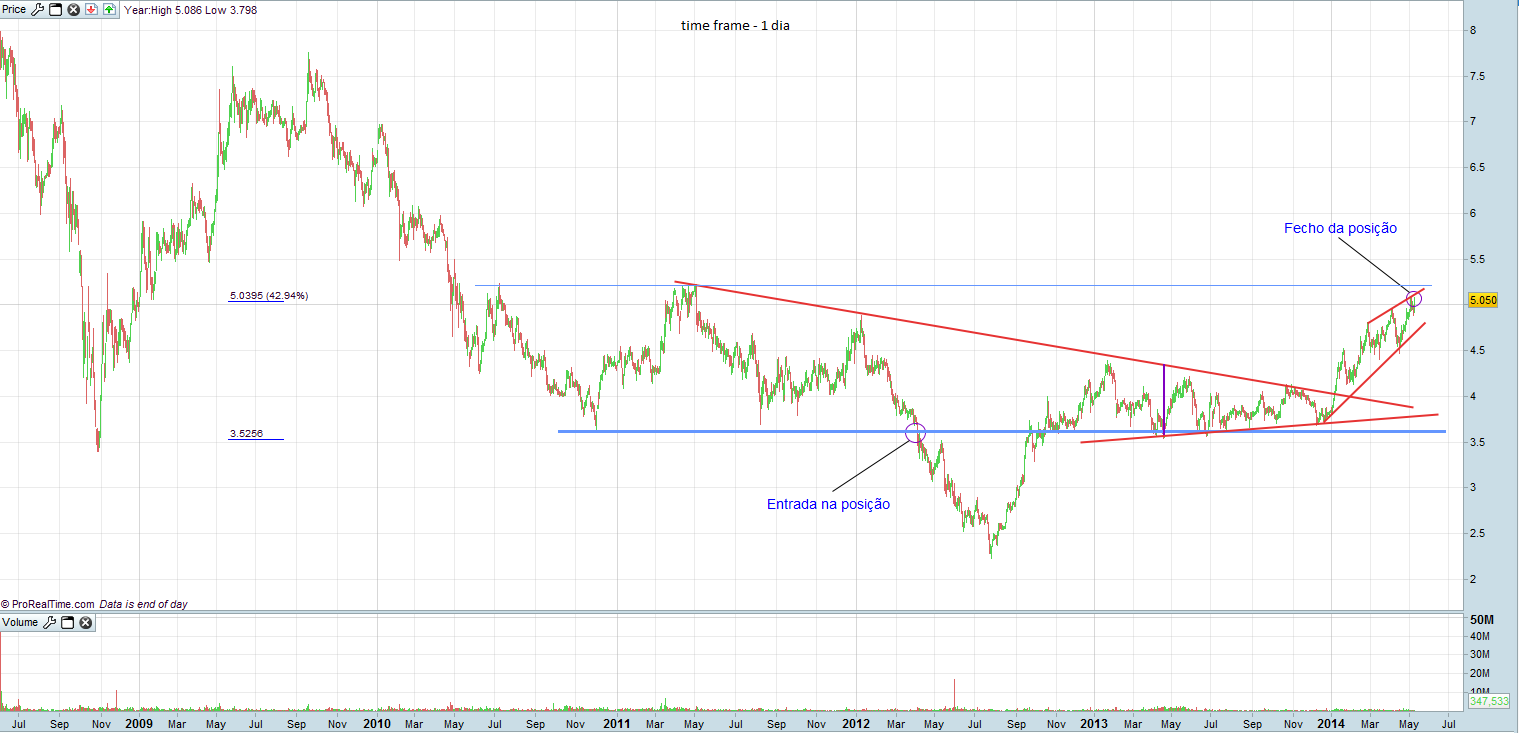1519x733 pixels.
Task: Select the "Fecho da posição" annotation text
Action: (1340, 228)
